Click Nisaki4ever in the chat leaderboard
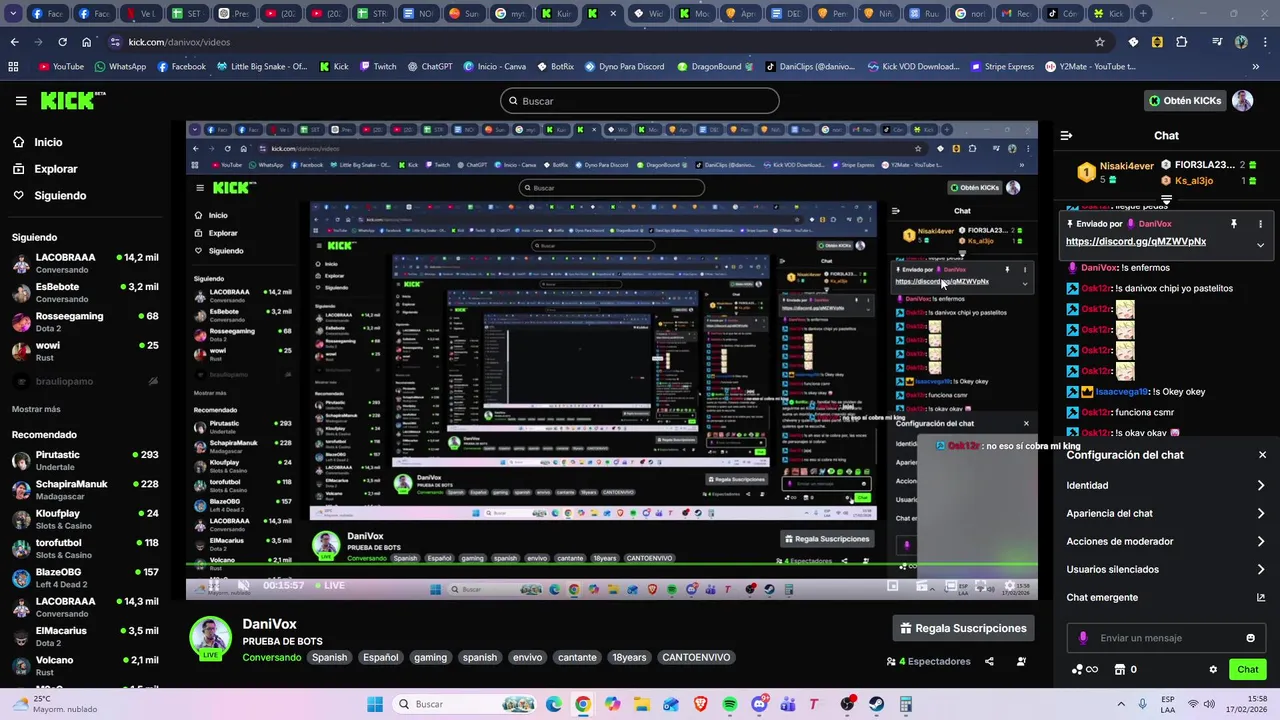 coord(1127,166)
